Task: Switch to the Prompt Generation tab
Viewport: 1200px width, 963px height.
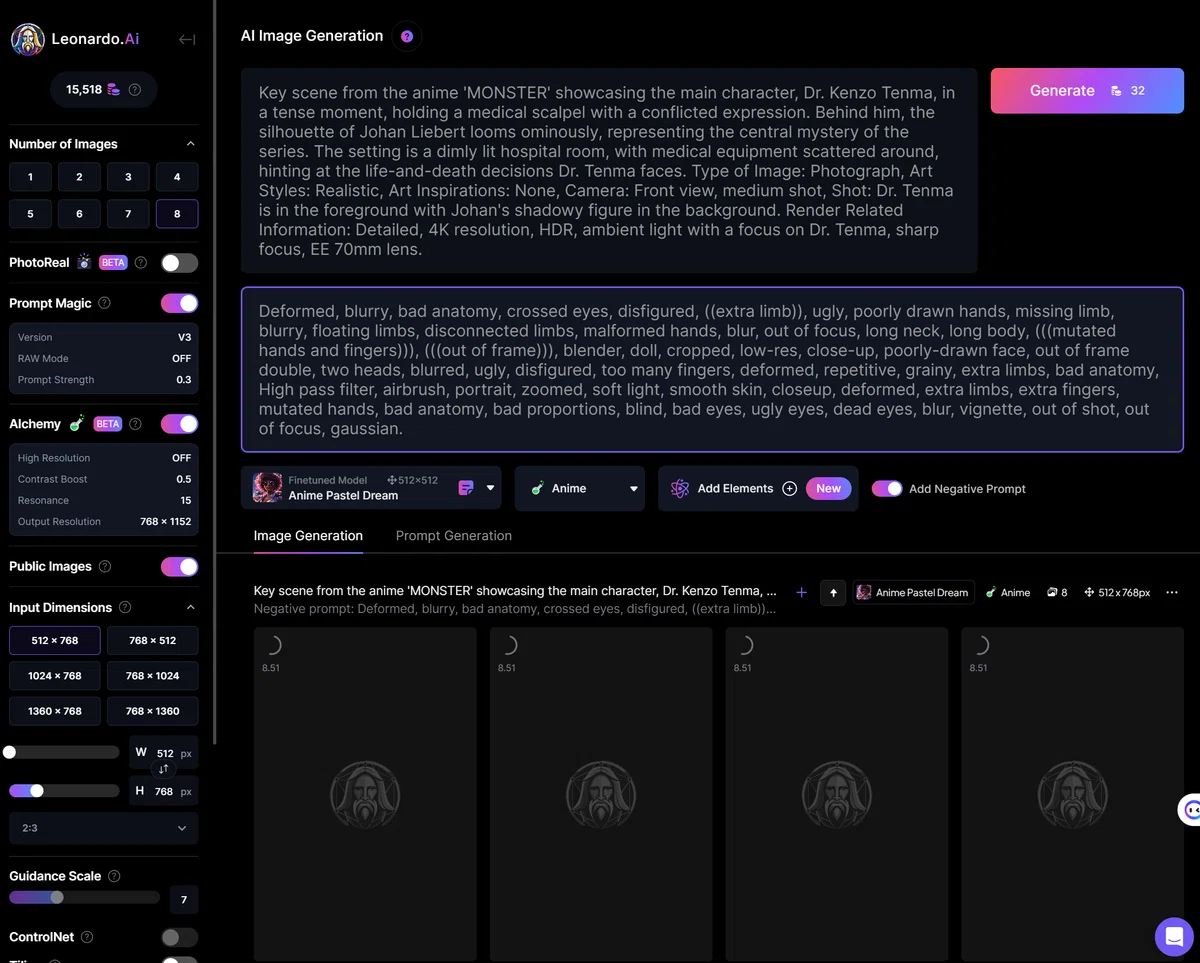Action: click(454, 536)
